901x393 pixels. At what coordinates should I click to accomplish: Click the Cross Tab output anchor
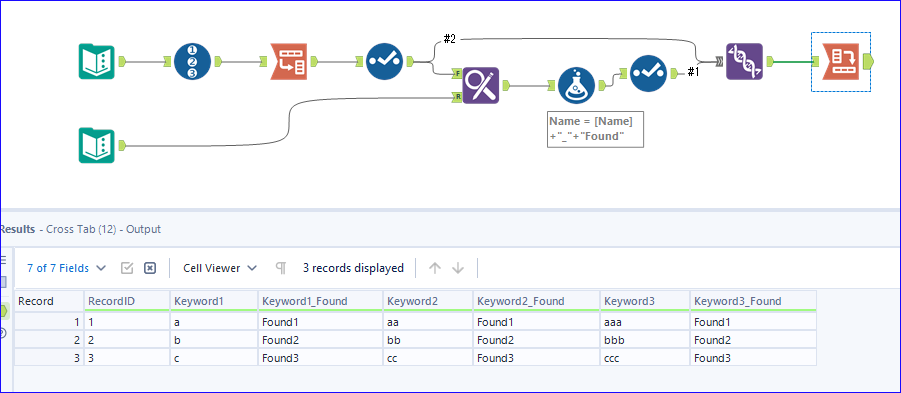point(868,61)
